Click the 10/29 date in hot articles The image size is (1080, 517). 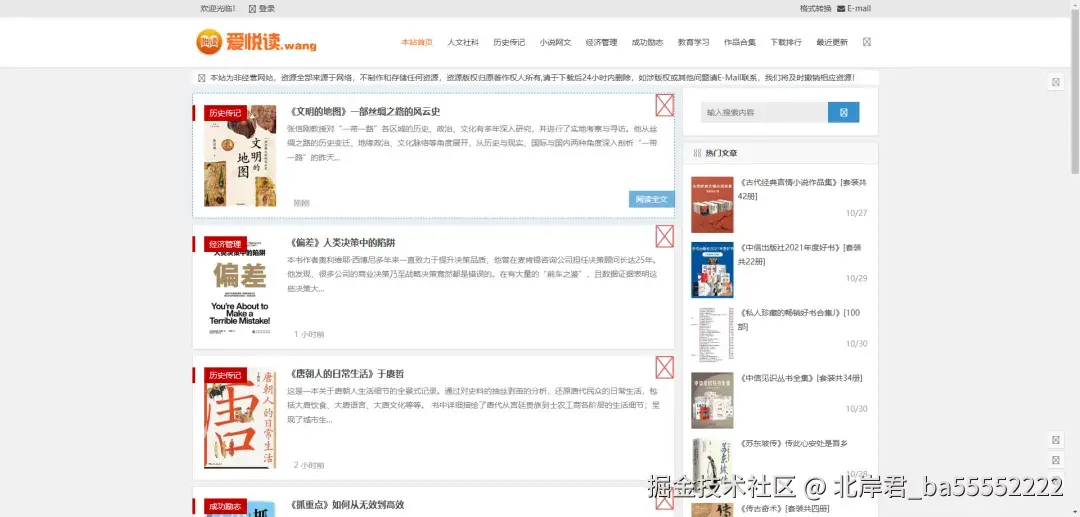click(856, 279)
